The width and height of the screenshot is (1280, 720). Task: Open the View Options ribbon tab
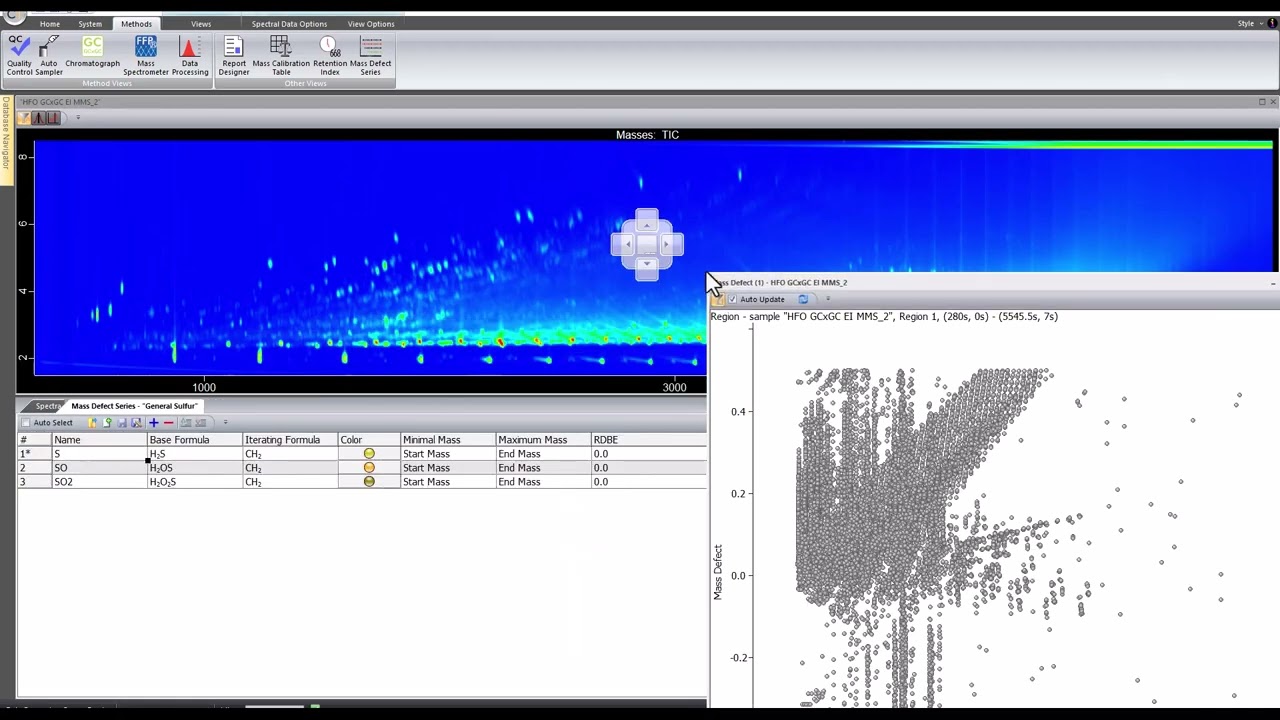coord(371,24)
